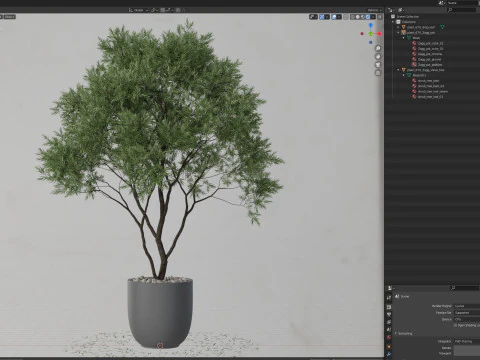Click the scene selector icon at top right
480x360 pixels.
442,3
